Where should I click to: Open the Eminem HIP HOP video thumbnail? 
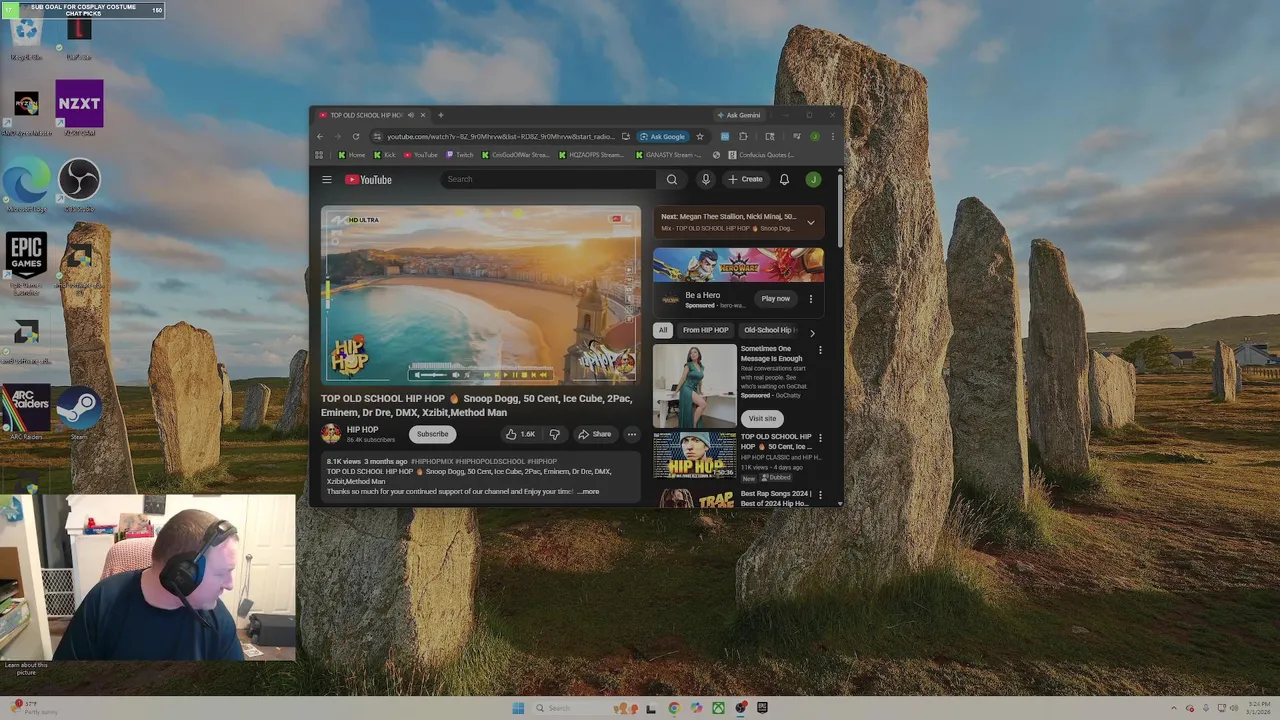pyautogui.click(x=694, y=457)
